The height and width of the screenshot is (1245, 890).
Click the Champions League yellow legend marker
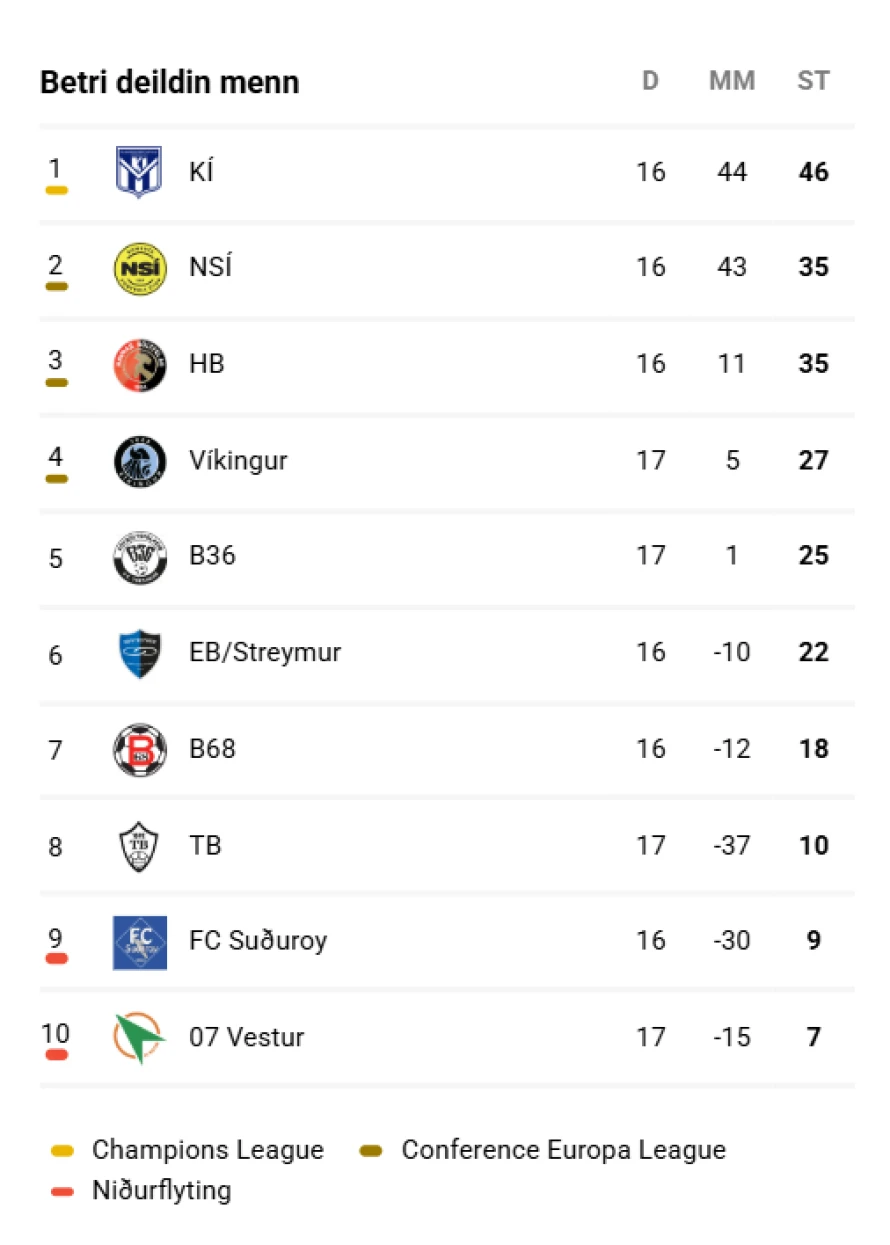click(x=62, y=1151)
